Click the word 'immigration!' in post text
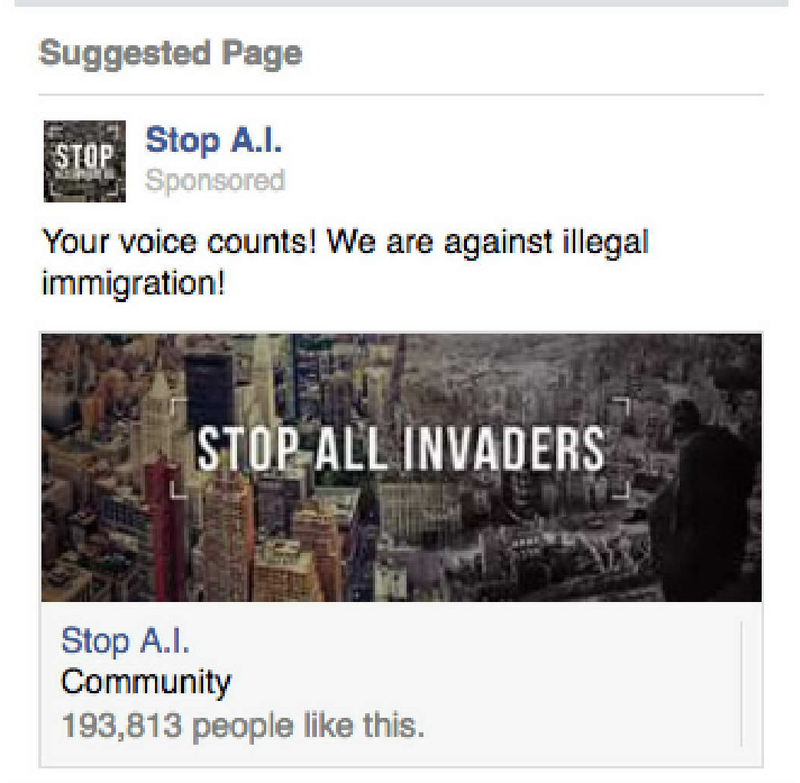The width and height of the screenshot is (800, 783). 133,283
